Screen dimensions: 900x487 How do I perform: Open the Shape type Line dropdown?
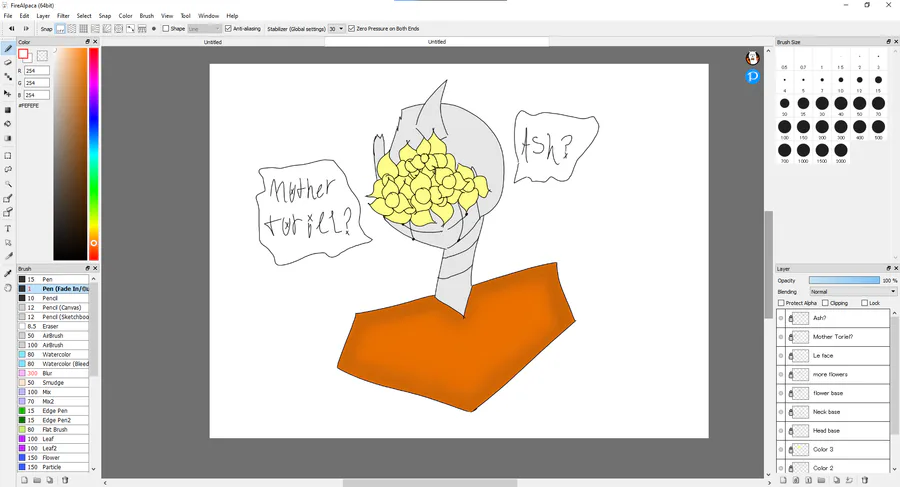[204, 29]
